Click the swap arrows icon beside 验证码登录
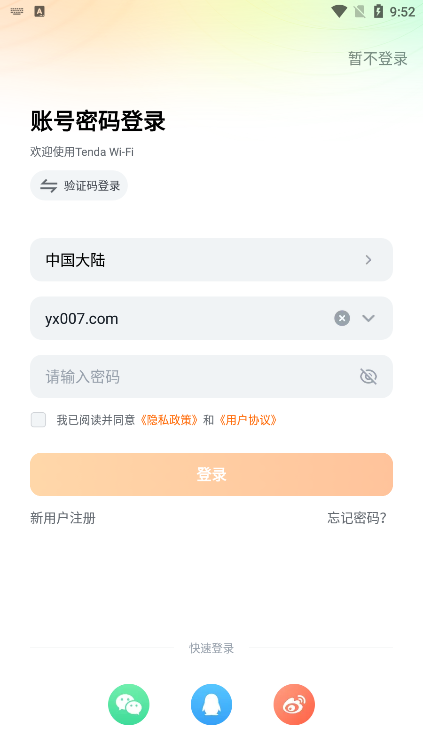This screenshot has width=423, height=753. click(x=48, y=185)
